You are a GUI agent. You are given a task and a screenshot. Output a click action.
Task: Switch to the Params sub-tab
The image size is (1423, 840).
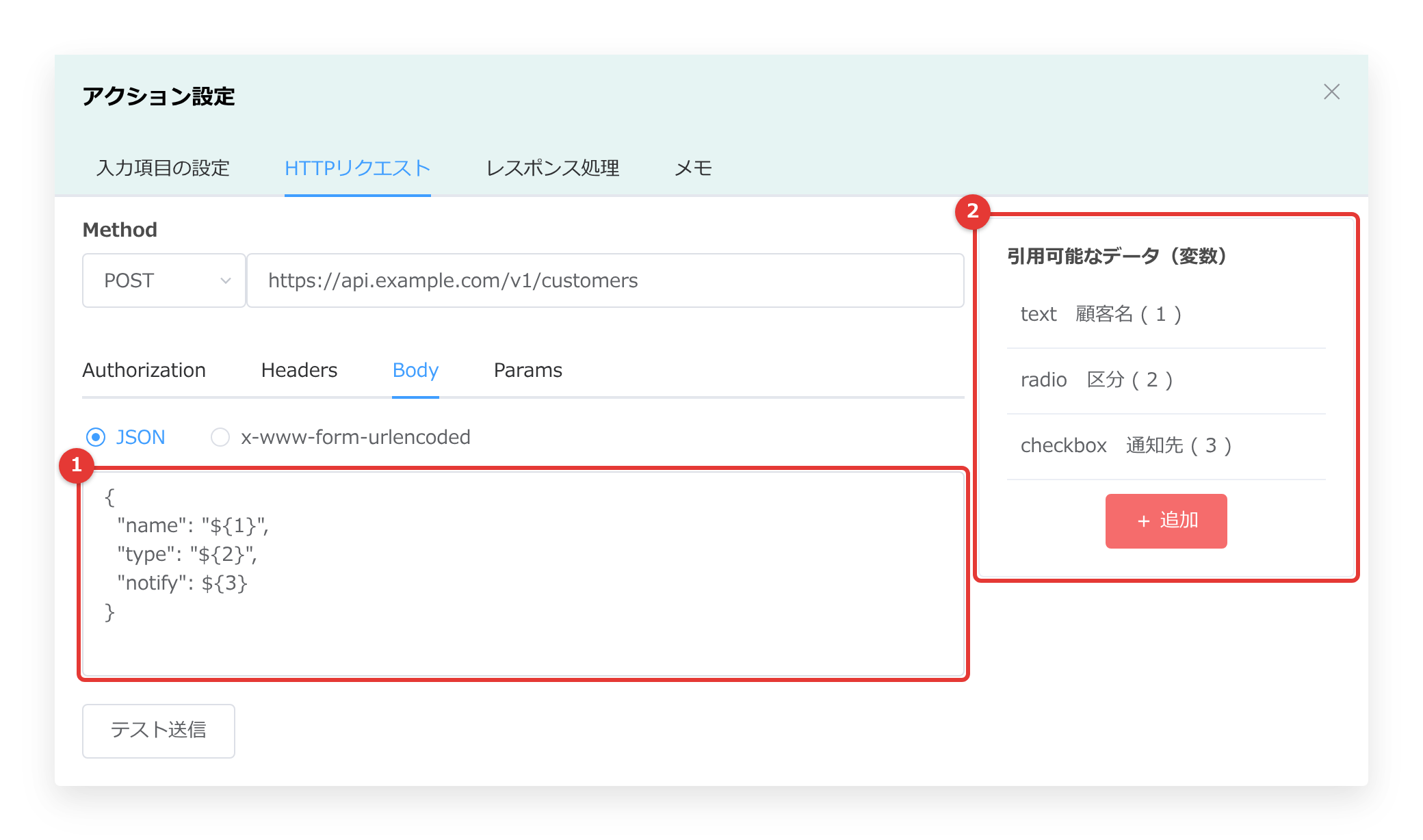pos(527,370)
